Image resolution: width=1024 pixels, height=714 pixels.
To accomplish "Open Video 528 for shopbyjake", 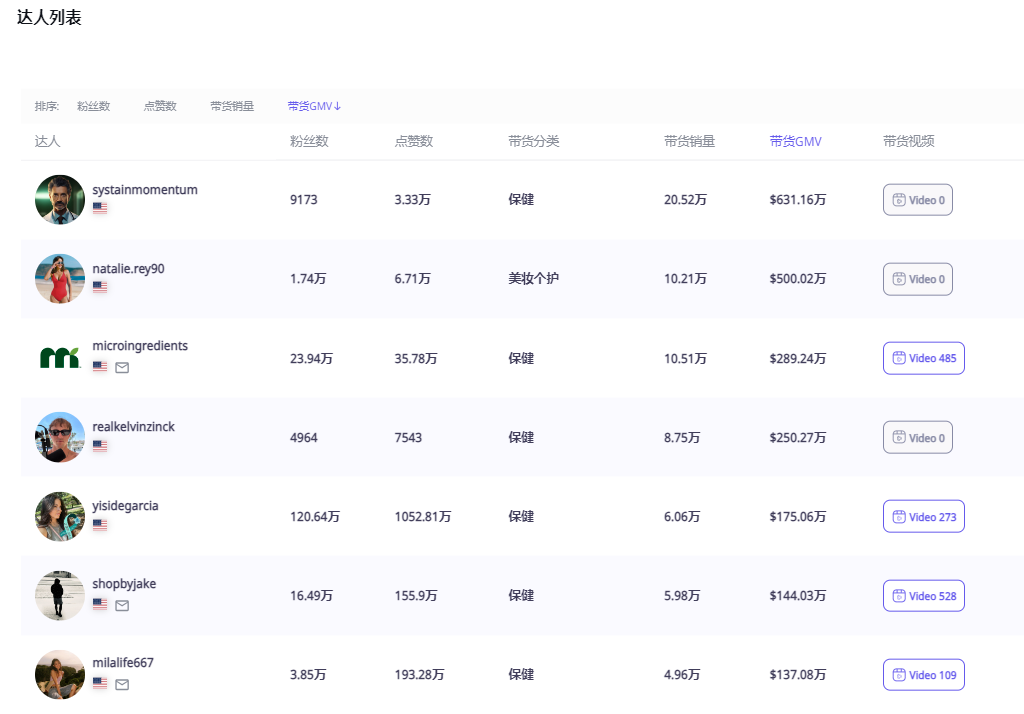I will (923, 596).
